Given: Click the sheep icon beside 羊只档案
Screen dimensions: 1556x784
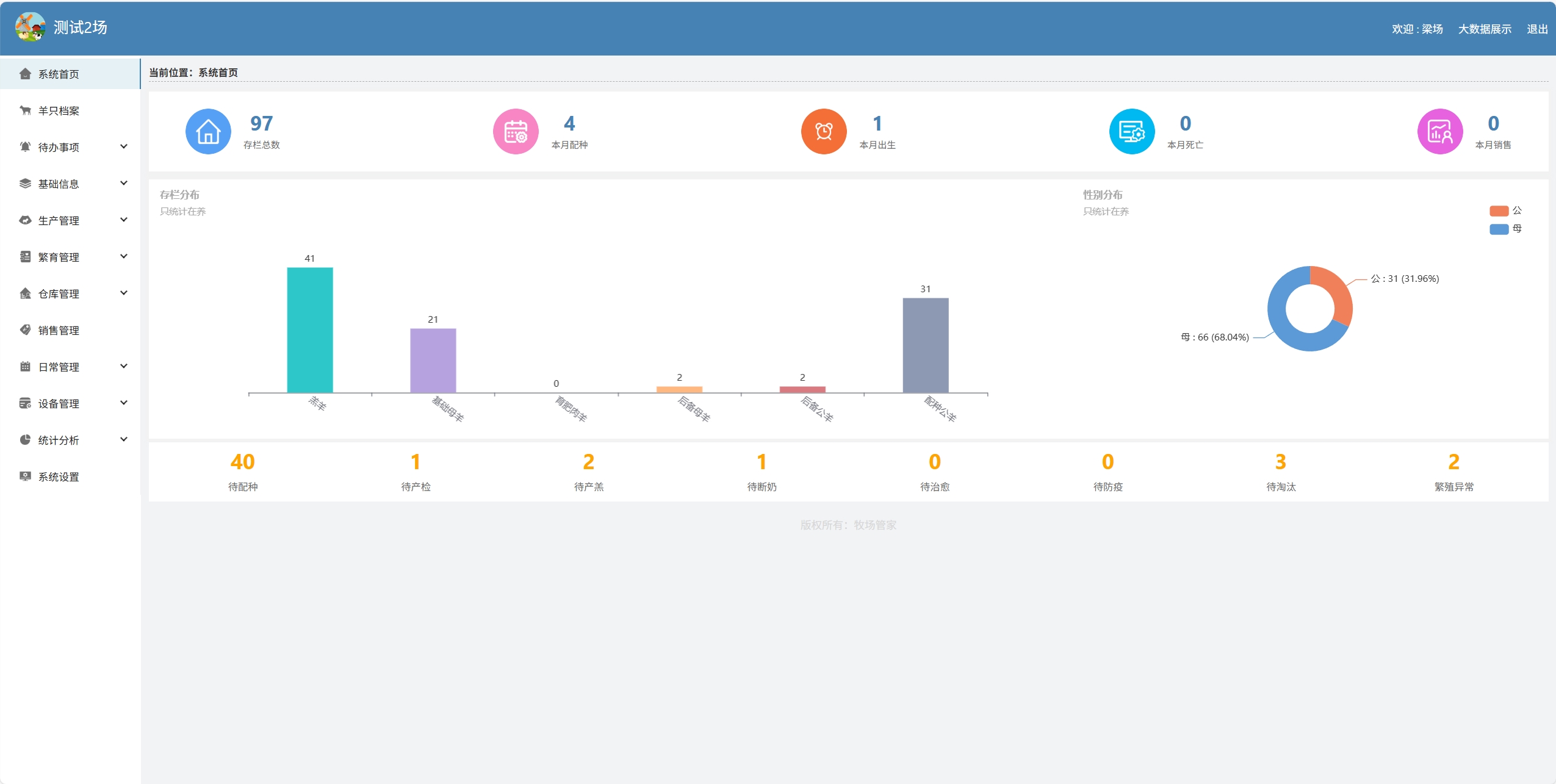Looking at the screenshot, I should point(25,110).
